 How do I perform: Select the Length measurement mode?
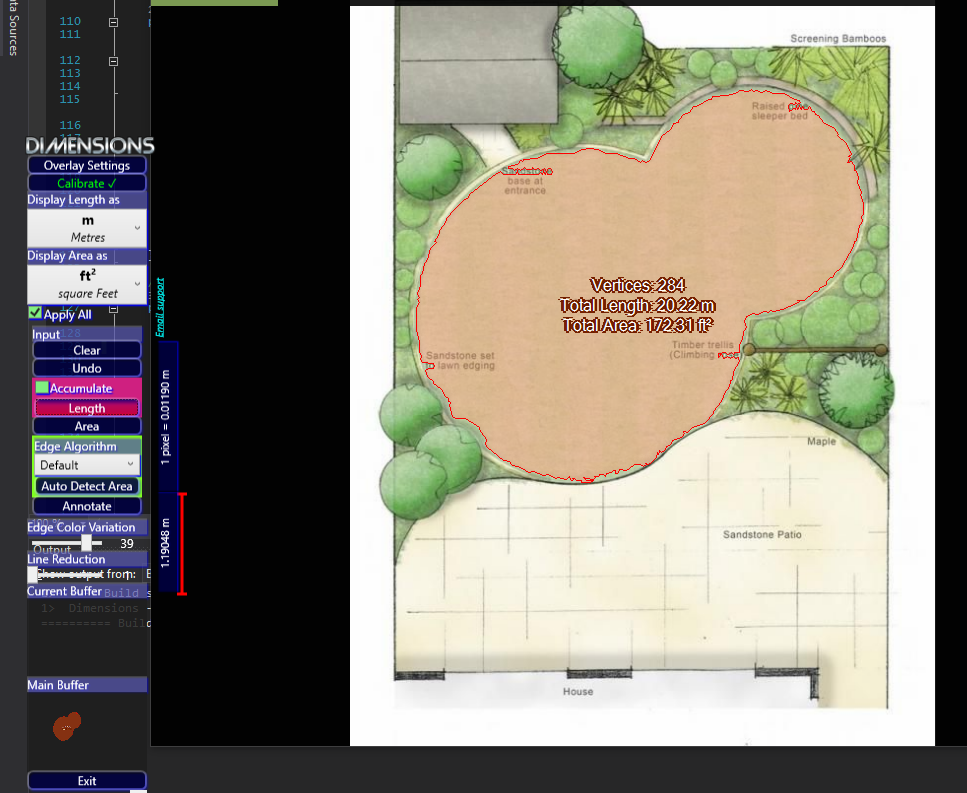[x=87, y=408]
